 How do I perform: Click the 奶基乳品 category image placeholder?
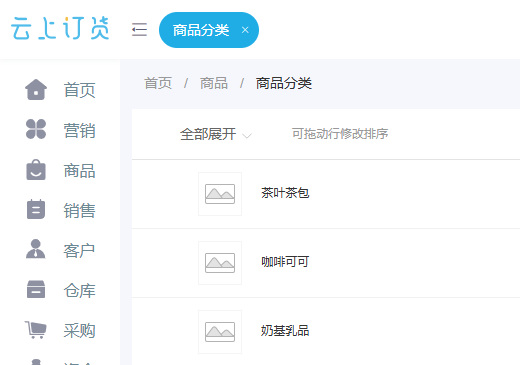220,332
